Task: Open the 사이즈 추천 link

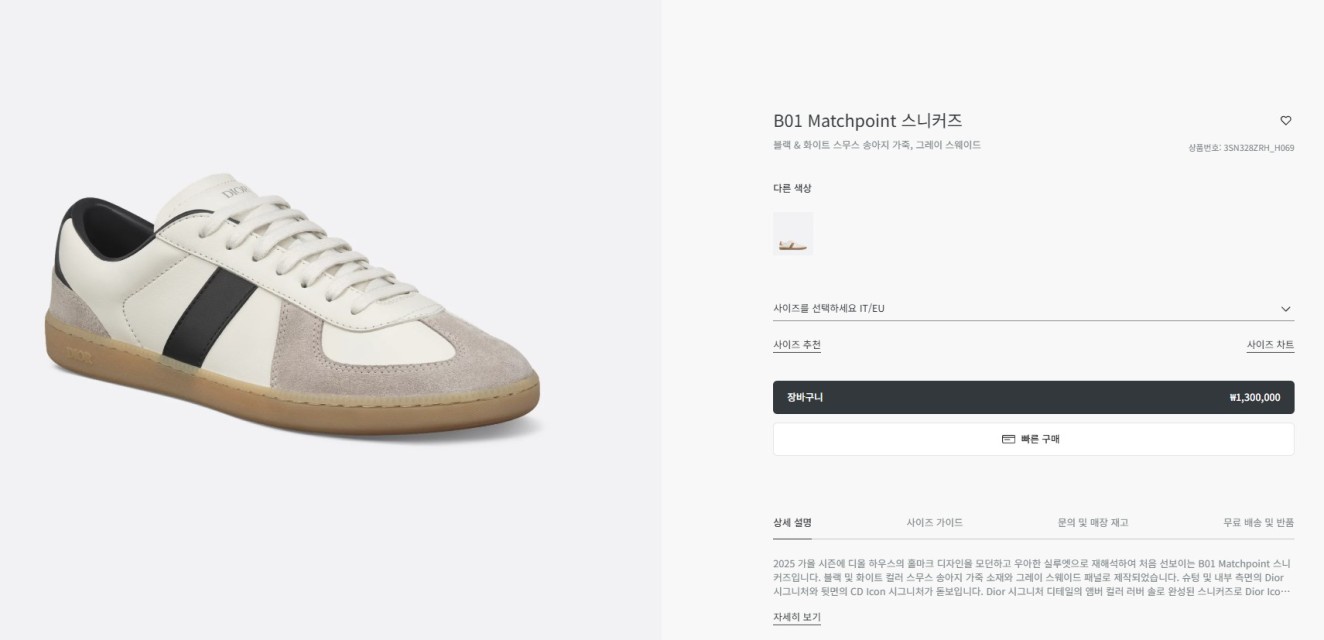Action: [x=797, y=345]
